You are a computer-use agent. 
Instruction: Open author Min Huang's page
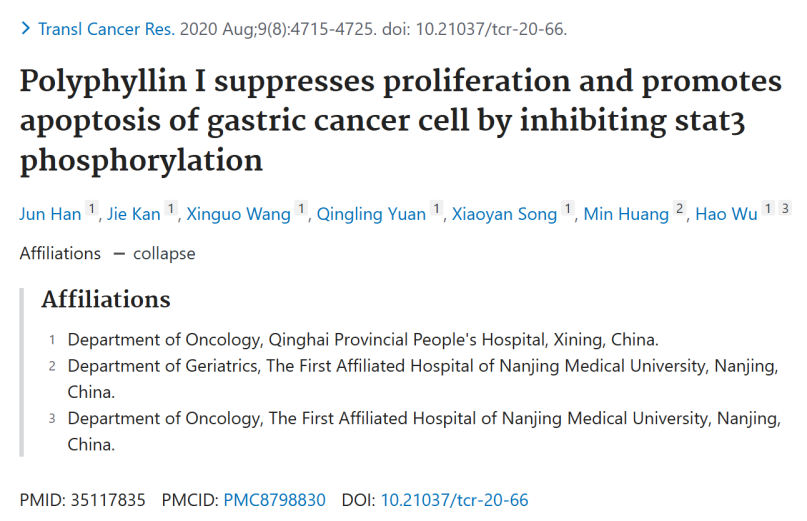626,214
